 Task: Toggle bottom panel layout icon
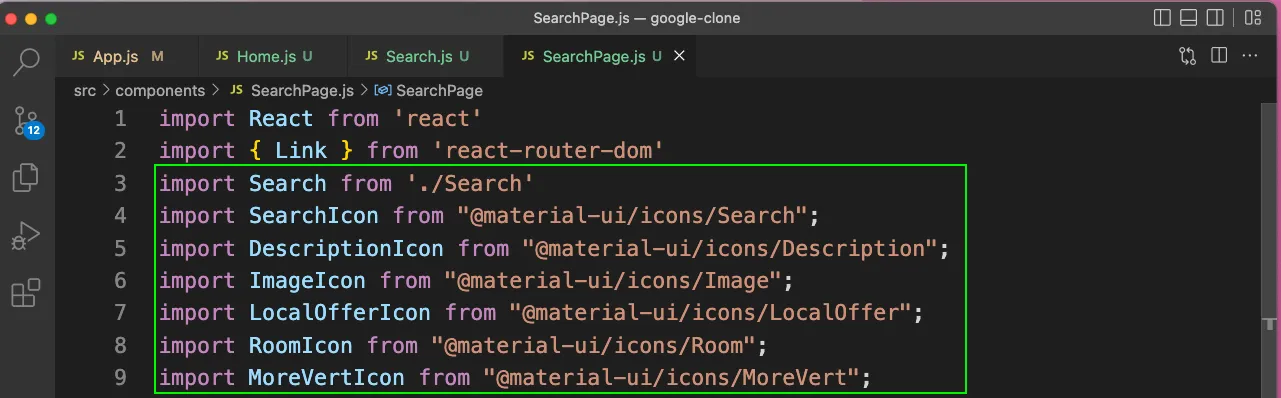pos(1189,18)
